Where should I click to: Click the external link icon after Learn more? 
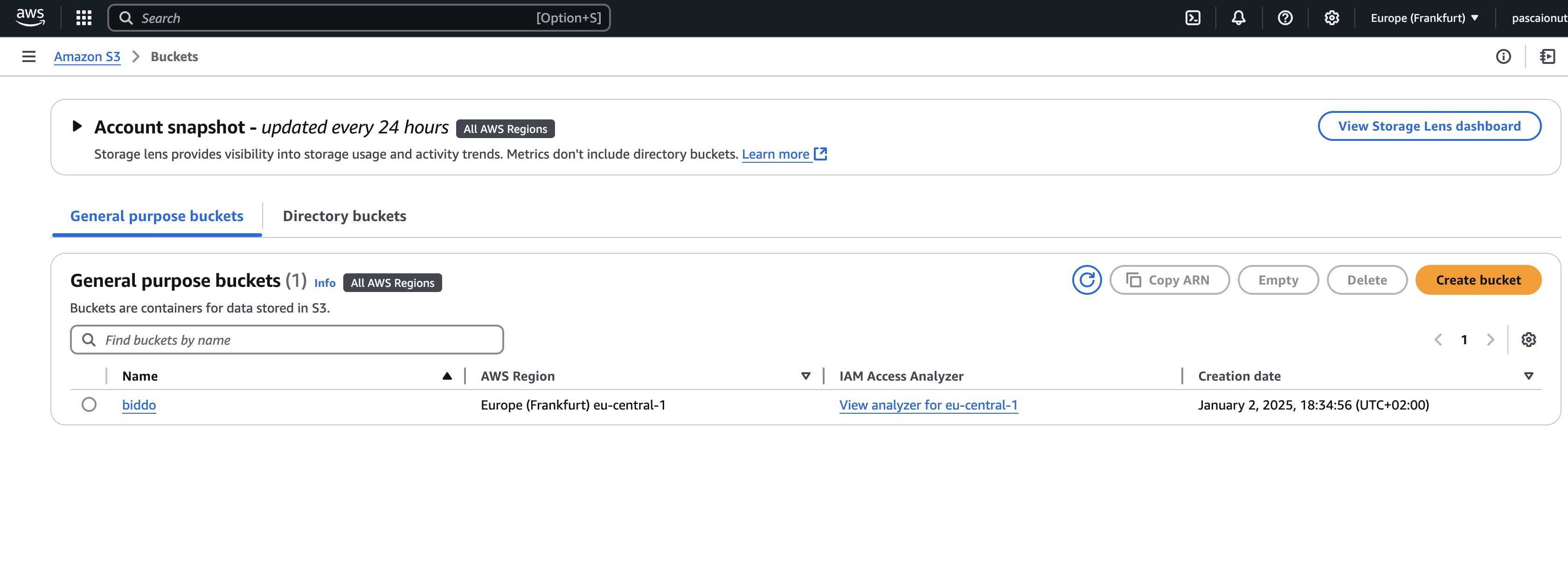tap(820, 154)
